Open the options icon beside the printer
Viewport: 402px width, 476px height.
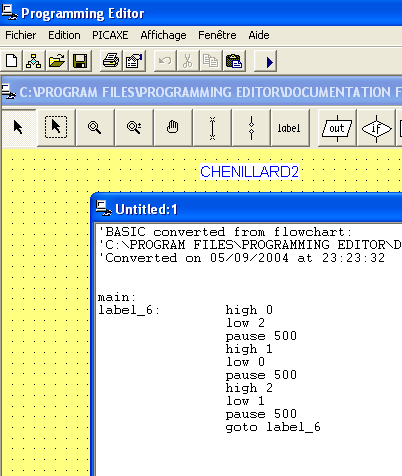[134, 61]
